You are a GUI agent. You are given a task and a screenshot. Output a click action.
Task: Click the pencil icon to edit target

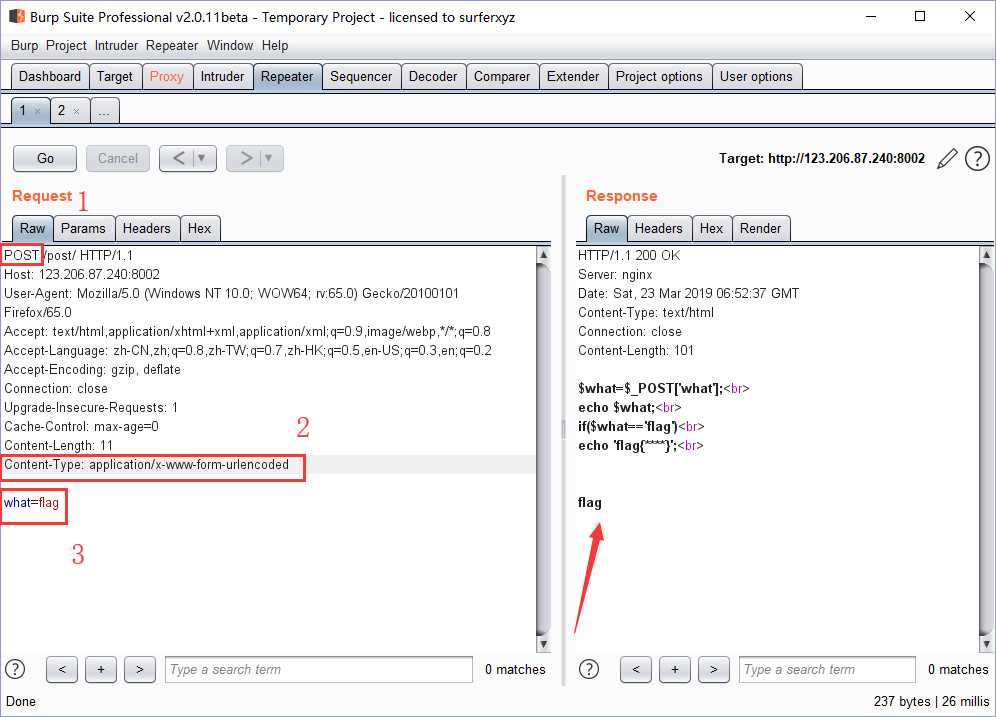tap(947, 158)
